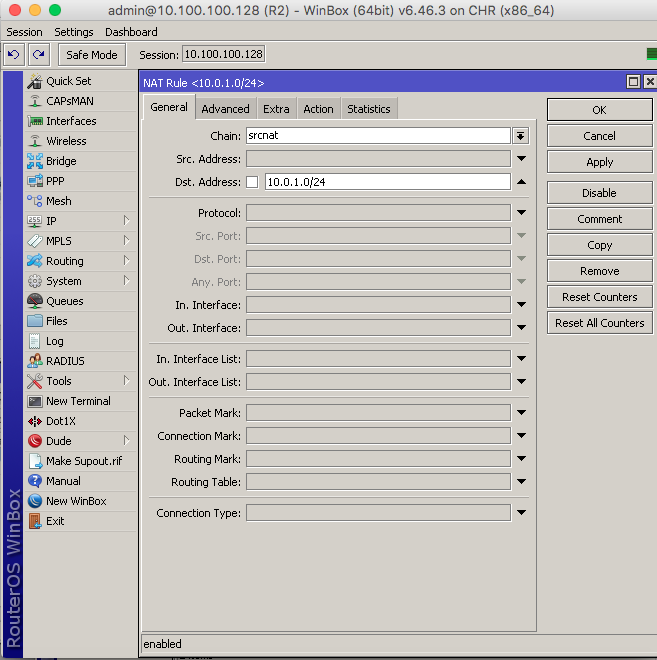The image size is (657, 660).
Task: Click the New WinBox icon
Action: pos(35,501)
